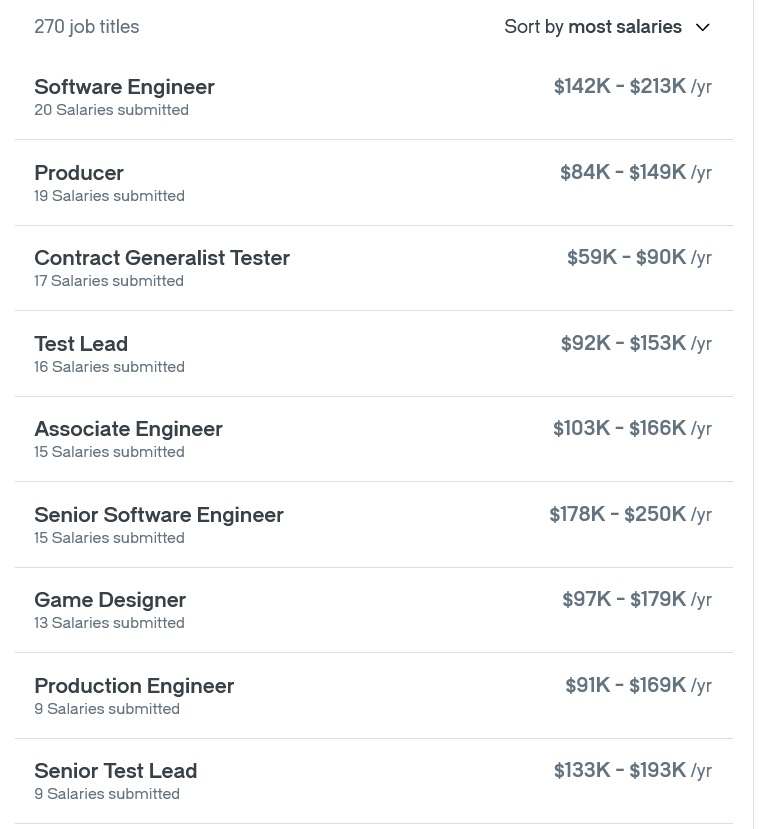Click "16 Salaries submitted" under Test Lead
767x829 pixels.
109,367
